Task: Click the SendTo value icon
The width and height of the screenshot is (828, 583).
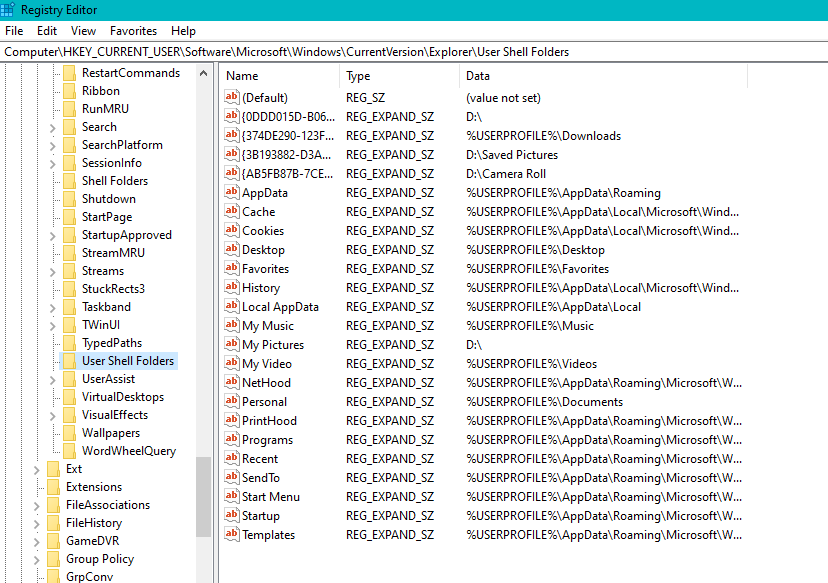Action: (x=231, y=477)
